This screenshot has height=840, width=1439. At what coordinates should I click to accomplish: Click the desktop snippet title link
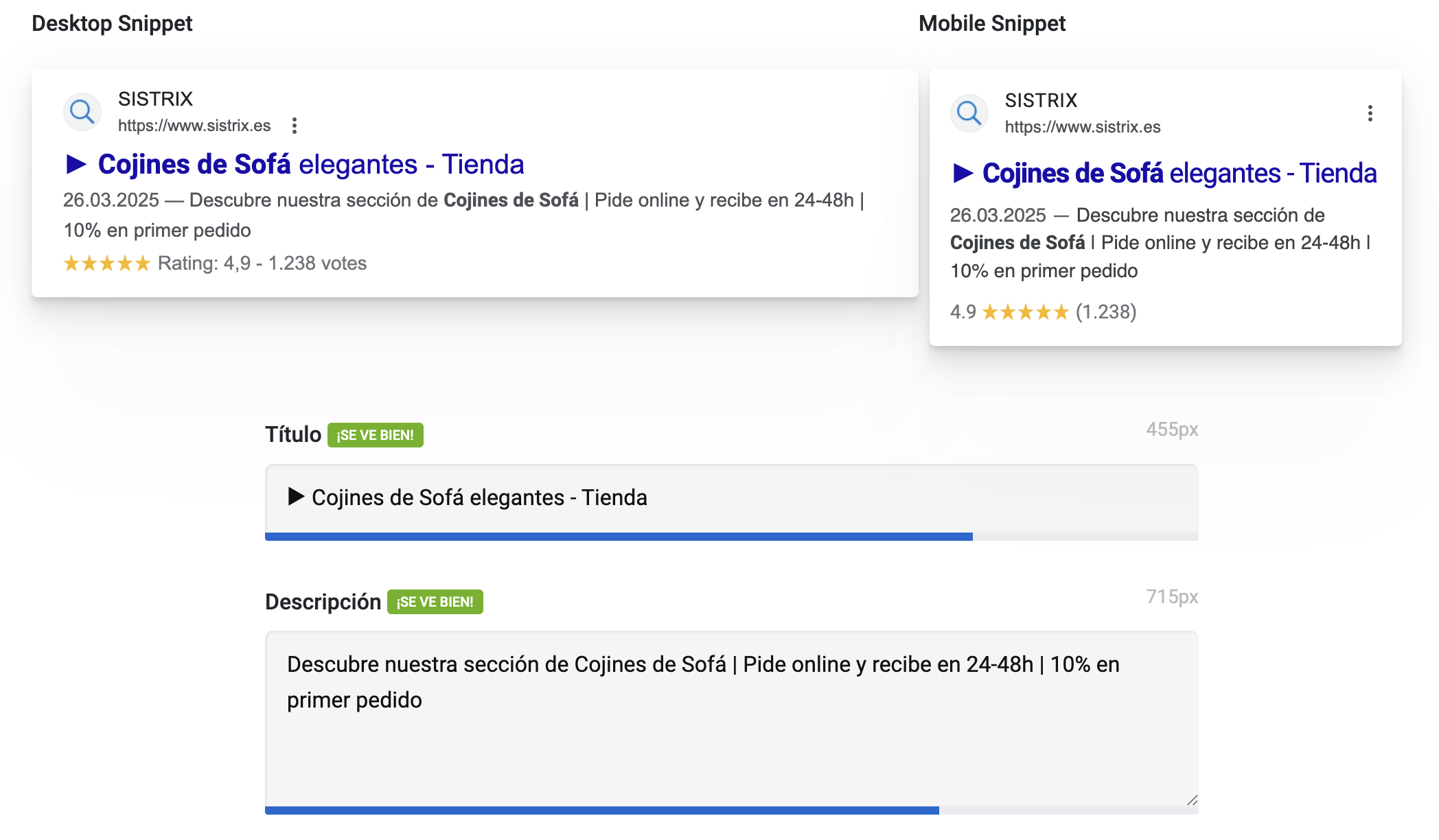pyautogui.click(x=310, y=165)
